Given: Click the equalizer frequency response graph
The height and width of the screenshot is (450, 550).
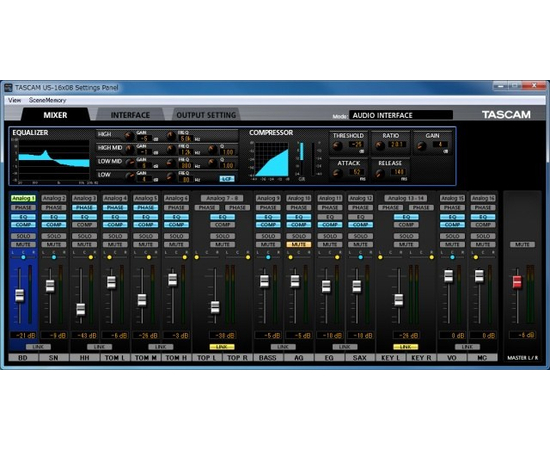Looking at the screenshot, I should pyautogui.click(x=54, y=161).
